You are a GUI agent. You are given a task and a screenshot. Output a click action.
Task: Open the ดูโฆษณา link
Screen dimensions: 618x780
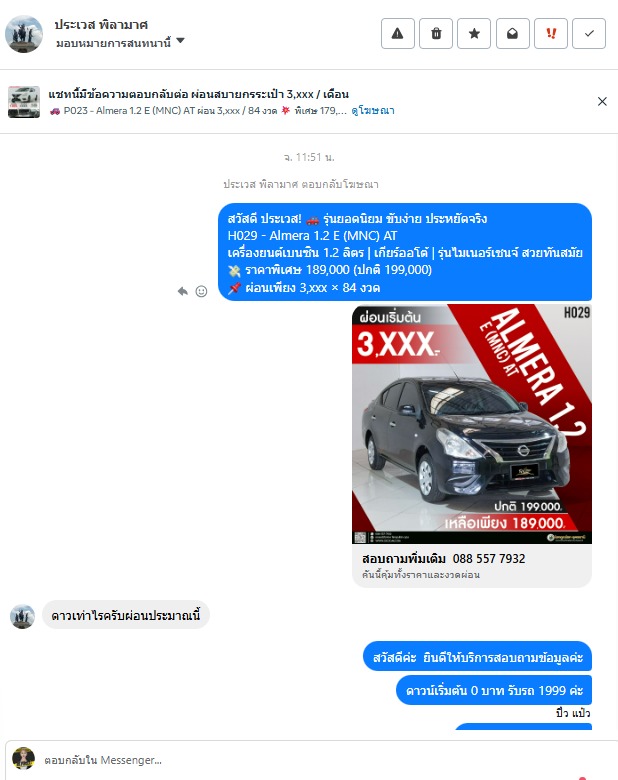pyautogui.click(x=373, y=110)
